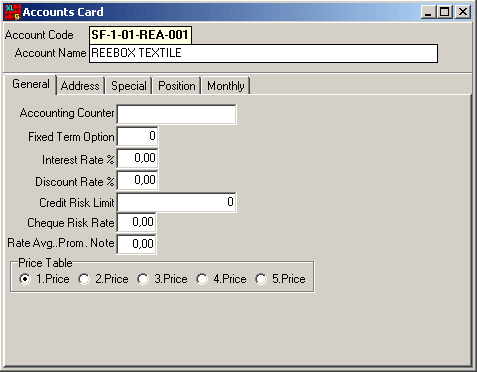Click the Interest Rate % field
The width and height of the screenshot is (477, 372).
[137, 158]
